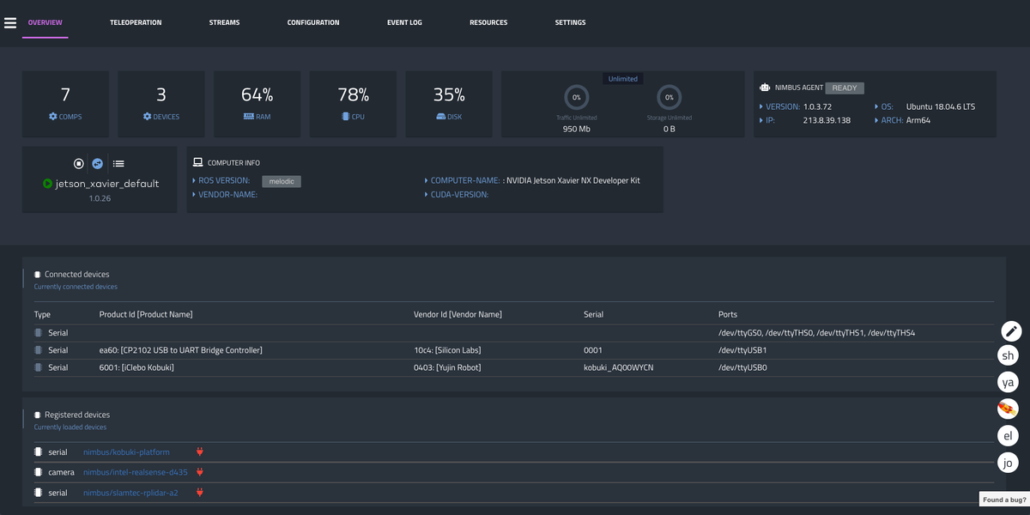Click the list icon above jetson_xavier_default
The width and height of the screenshot is (1030, 515).
(118, 164)
